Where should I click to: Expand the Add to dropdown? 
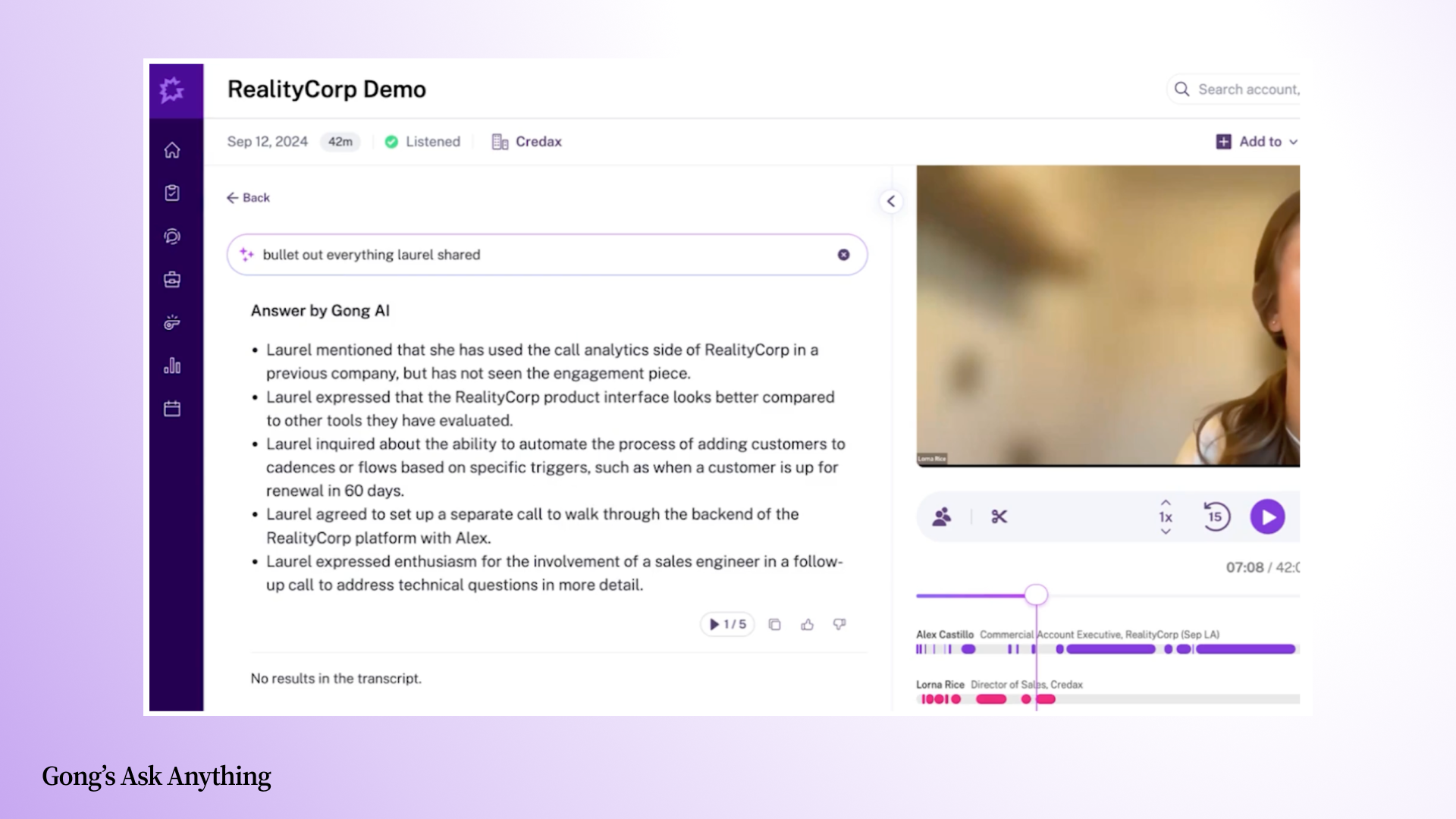[x=1257, y=142]
